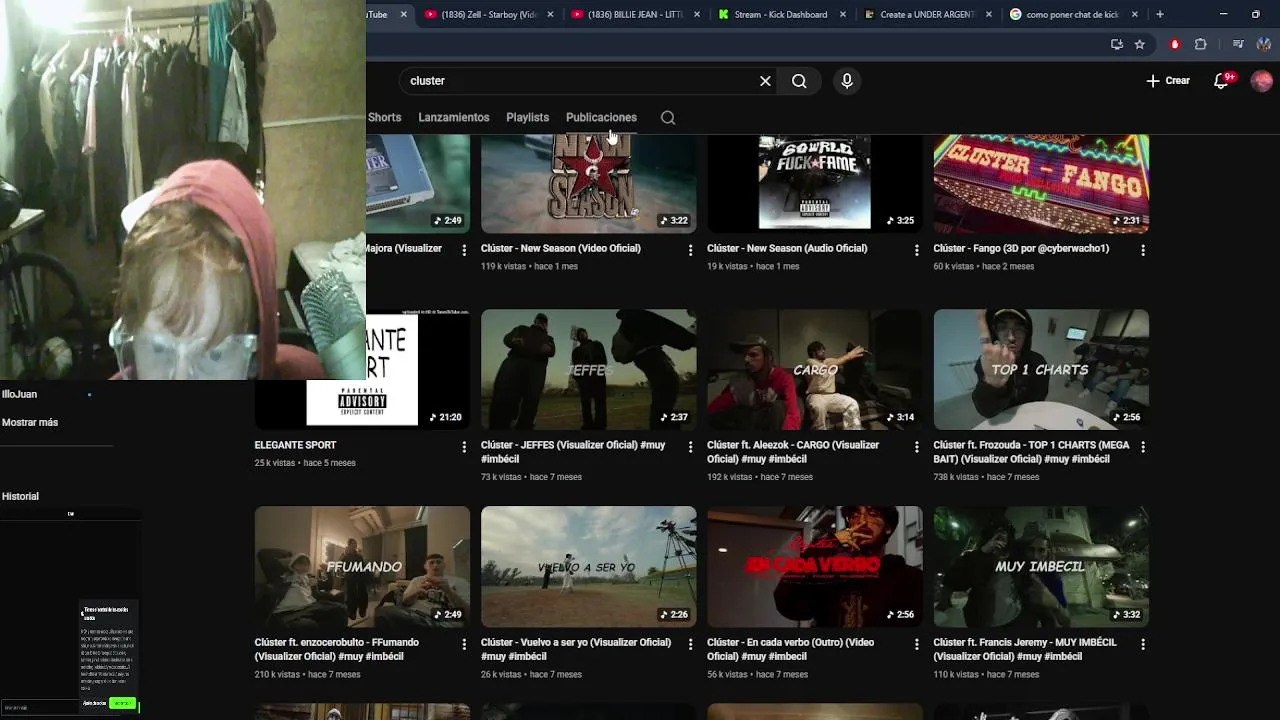The width and height of the screenshot is (1280, 720).
Task: Open options for En cada verbo video
Action: click(916, 645)
